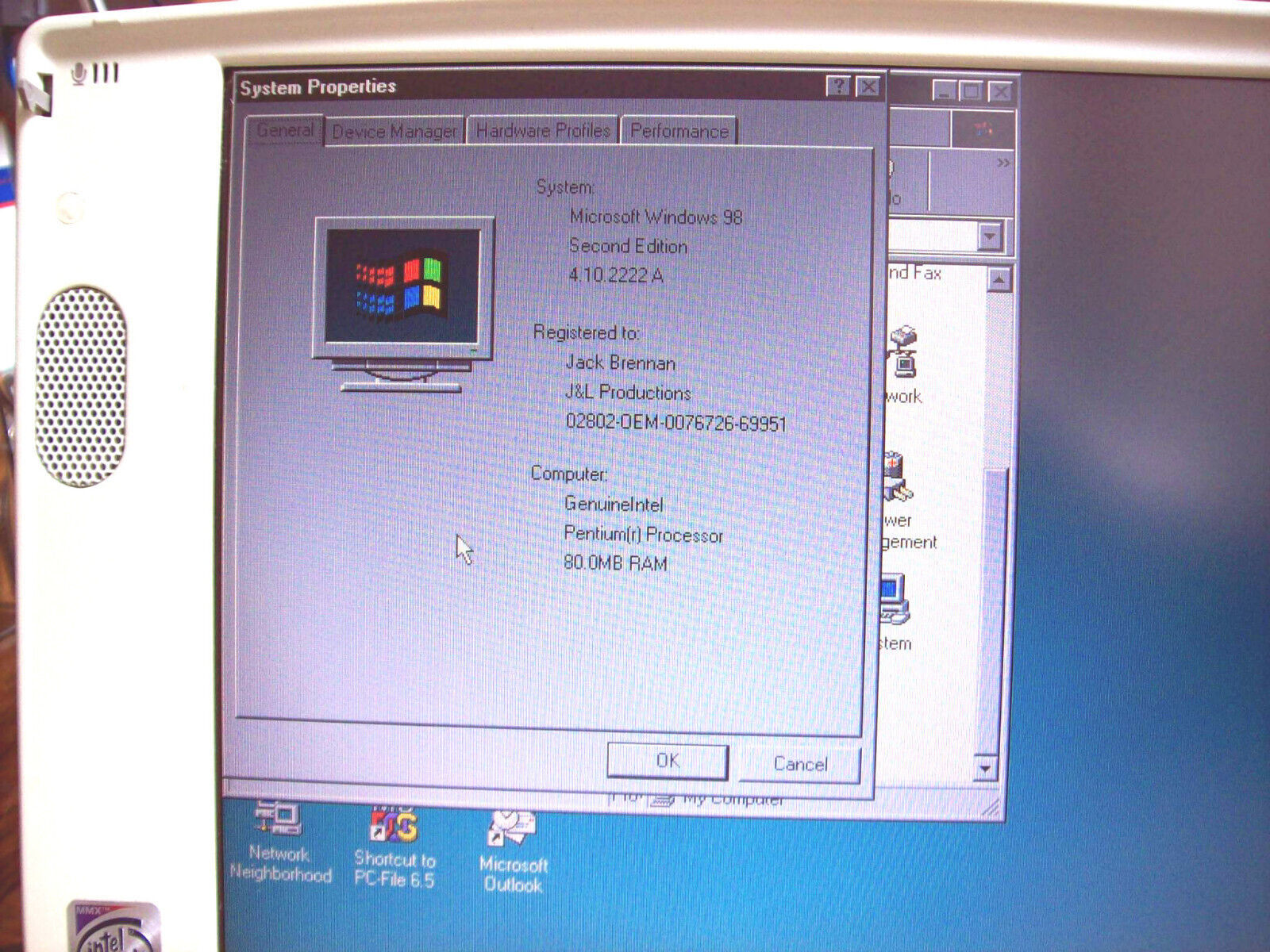Click the '80.0MB RAM' text
Screen dimensions: 1270x952
615,563
